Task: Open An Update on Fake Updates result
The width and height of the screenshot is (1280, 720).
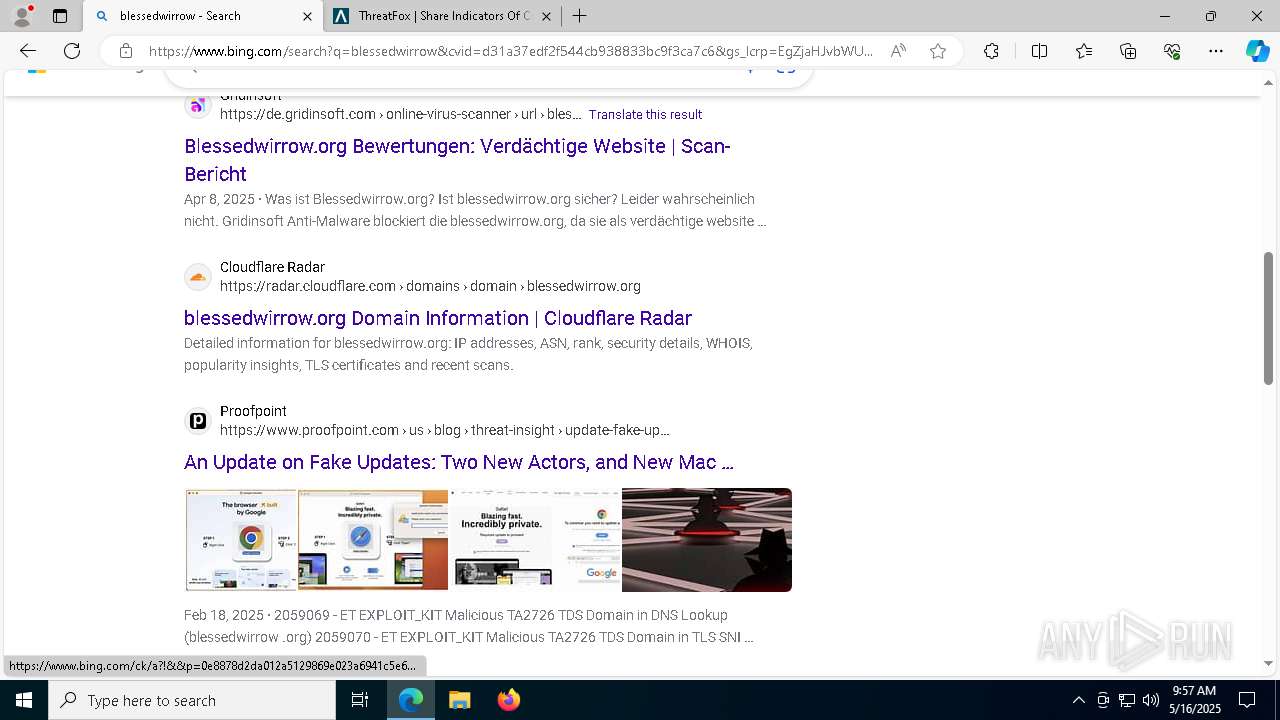Action: pyautogui.click(x=459, y=462)
